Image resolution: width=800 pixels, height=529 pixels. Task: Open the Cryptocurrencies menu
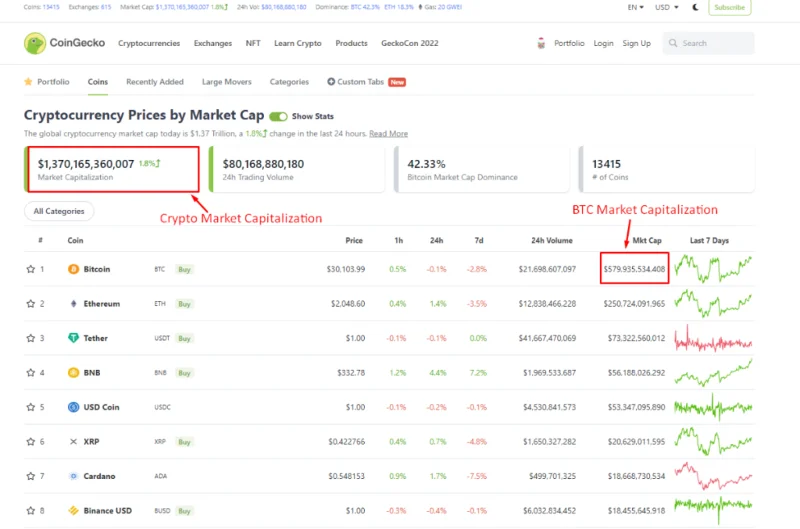149,43
